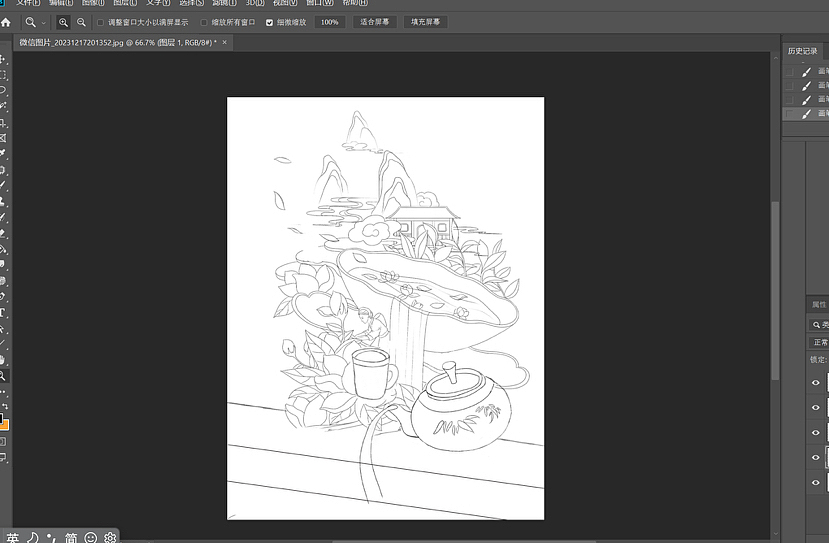Open the 视图(V) menu
The image size is (829, 543).
pos(285,3)
